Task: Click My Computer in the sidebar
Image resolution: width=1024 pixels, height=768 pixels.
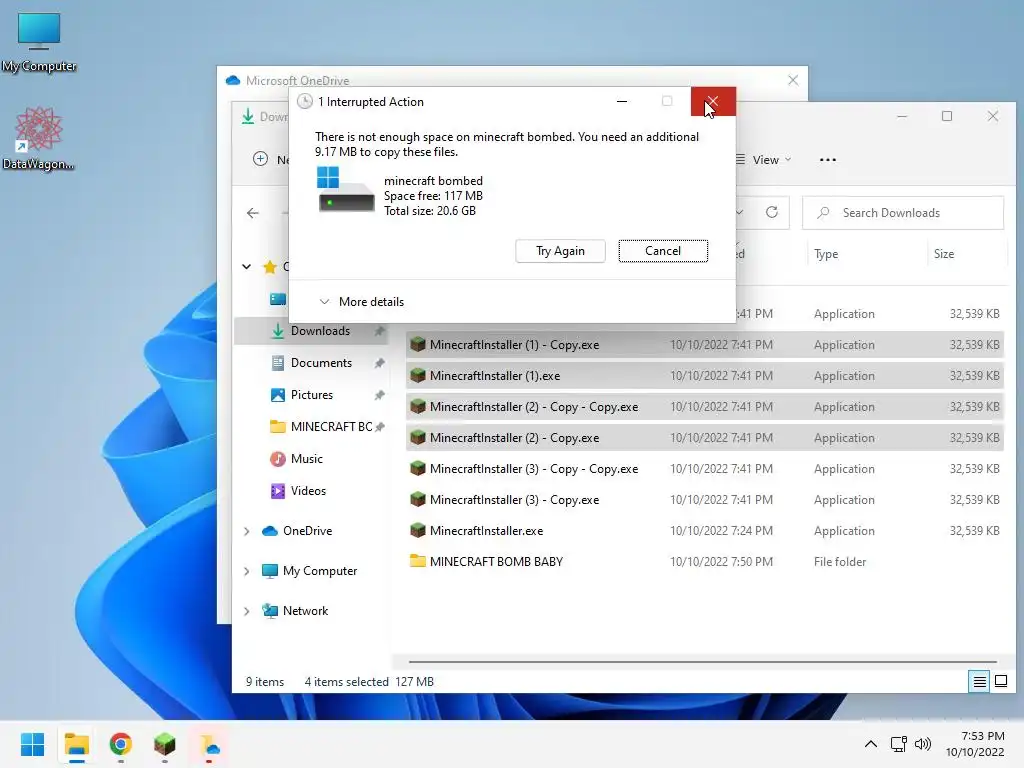Action: click(x=319, y=571)
